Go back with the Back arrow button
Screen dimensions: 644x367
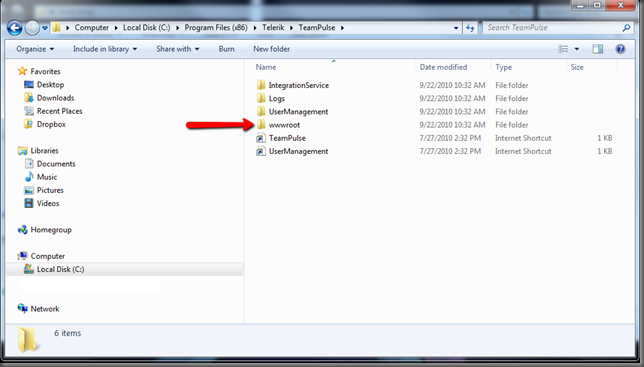pos(14,28)
